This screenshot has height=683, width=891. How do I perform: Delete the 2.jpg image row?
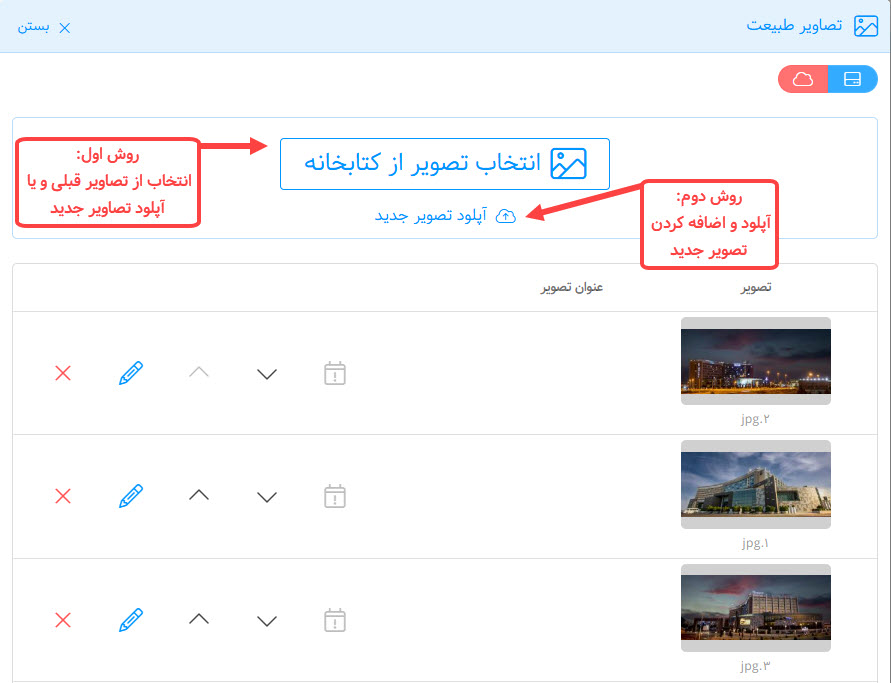(x=63, y=373)
